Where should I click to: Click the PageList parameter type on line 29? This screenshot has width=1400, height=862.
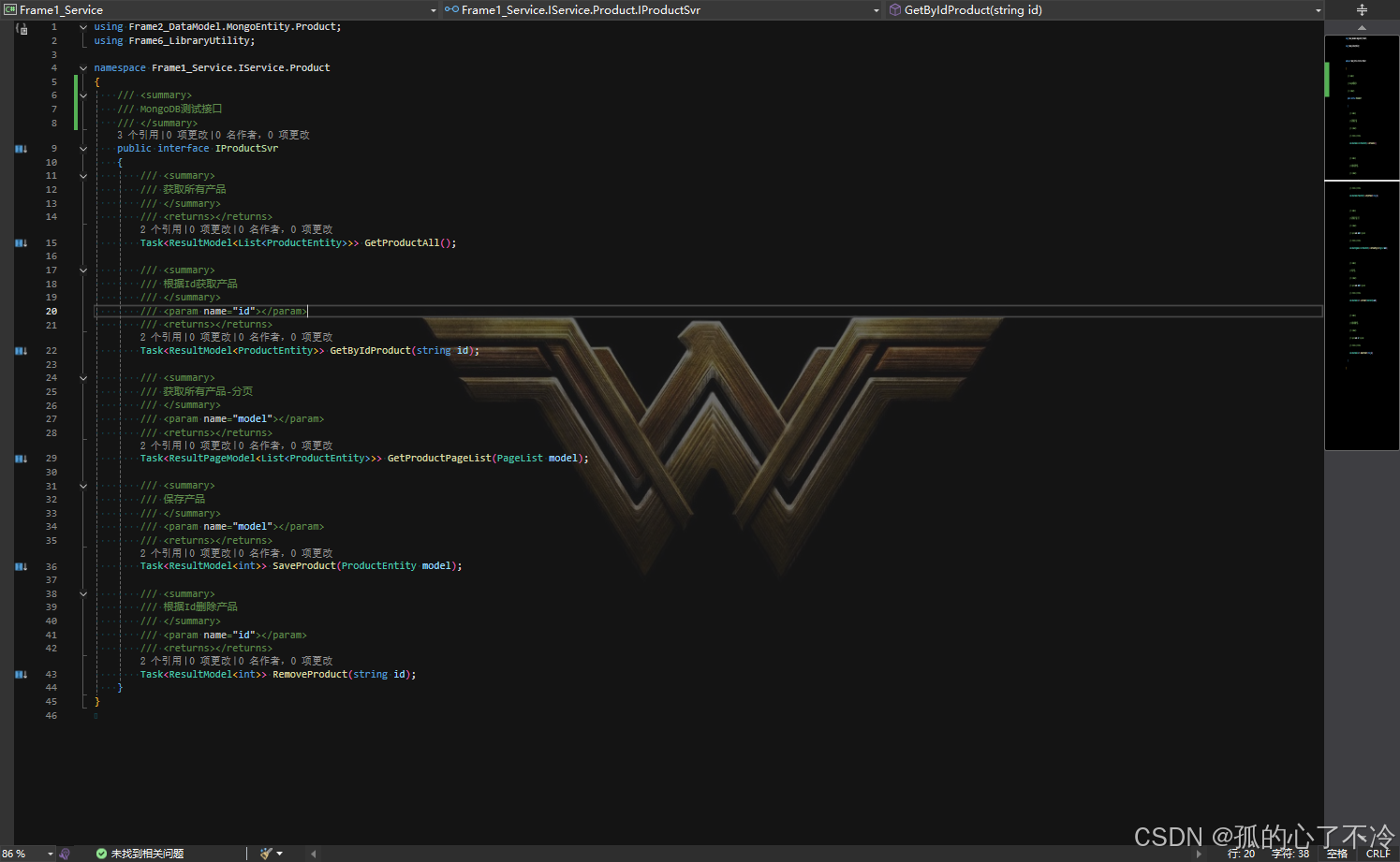coord(520,459)
